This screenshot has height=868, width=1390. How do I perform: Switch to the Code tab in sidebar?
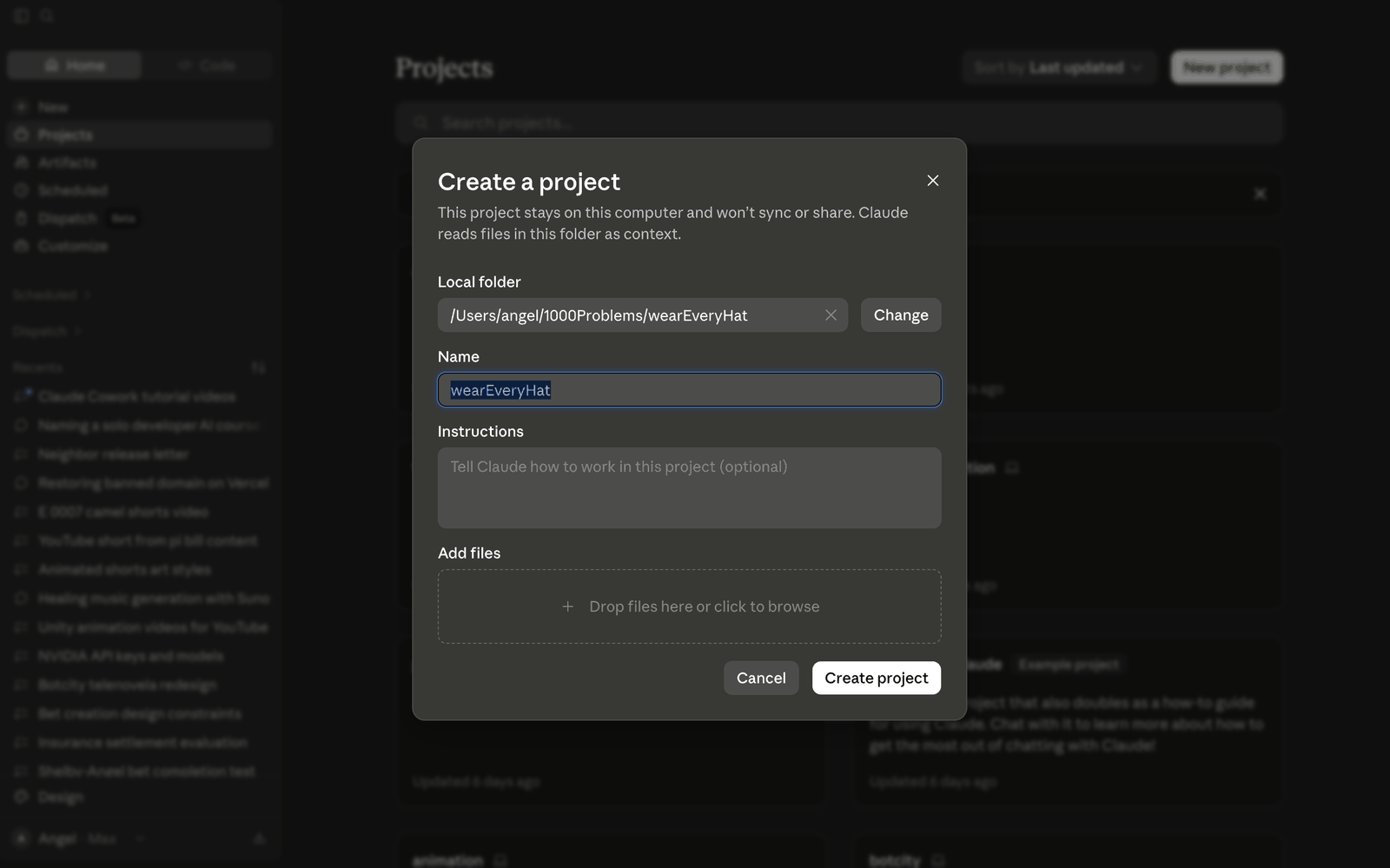point(207,65)
